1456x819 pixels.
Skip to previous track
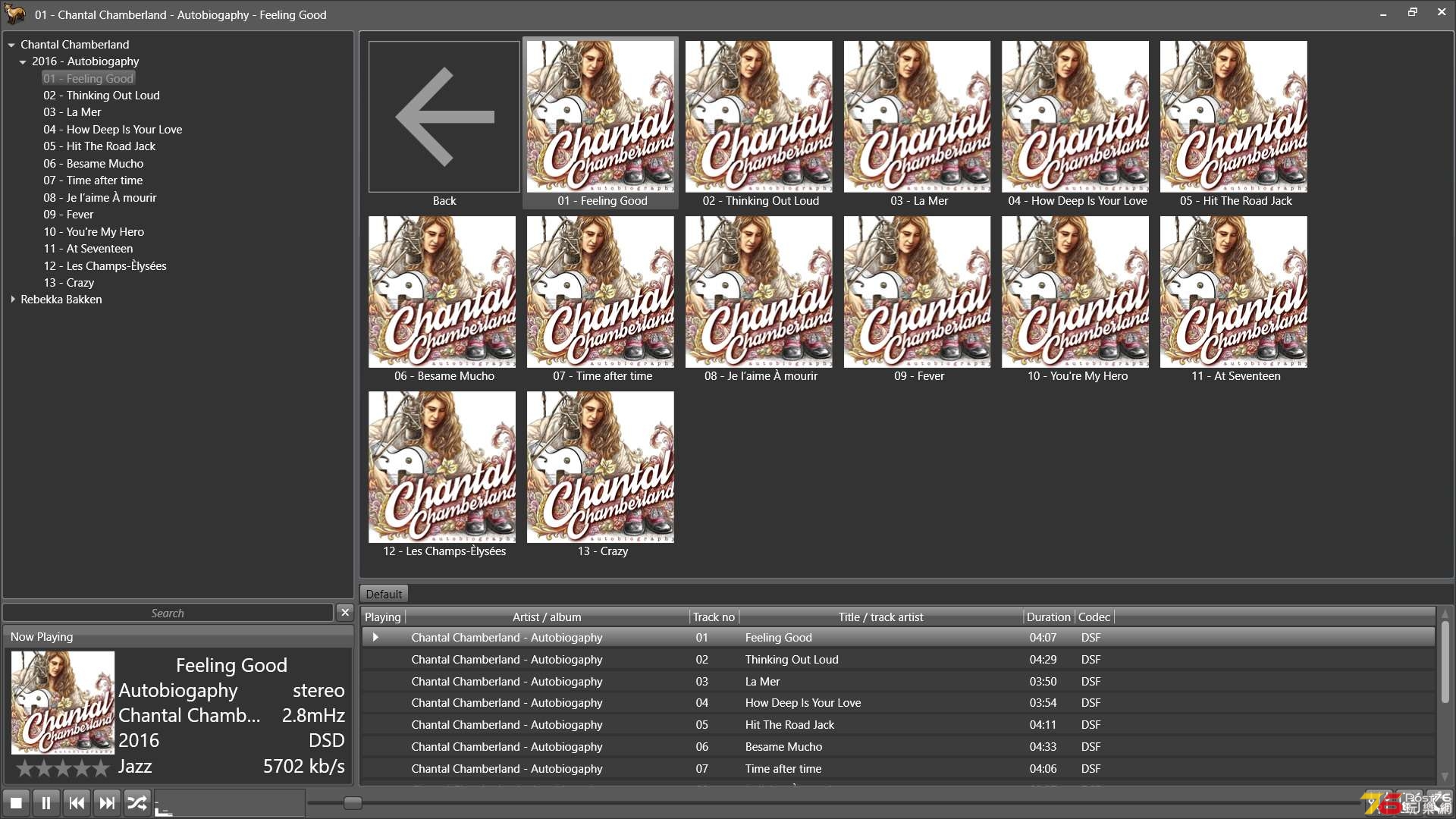click(77, 802)
